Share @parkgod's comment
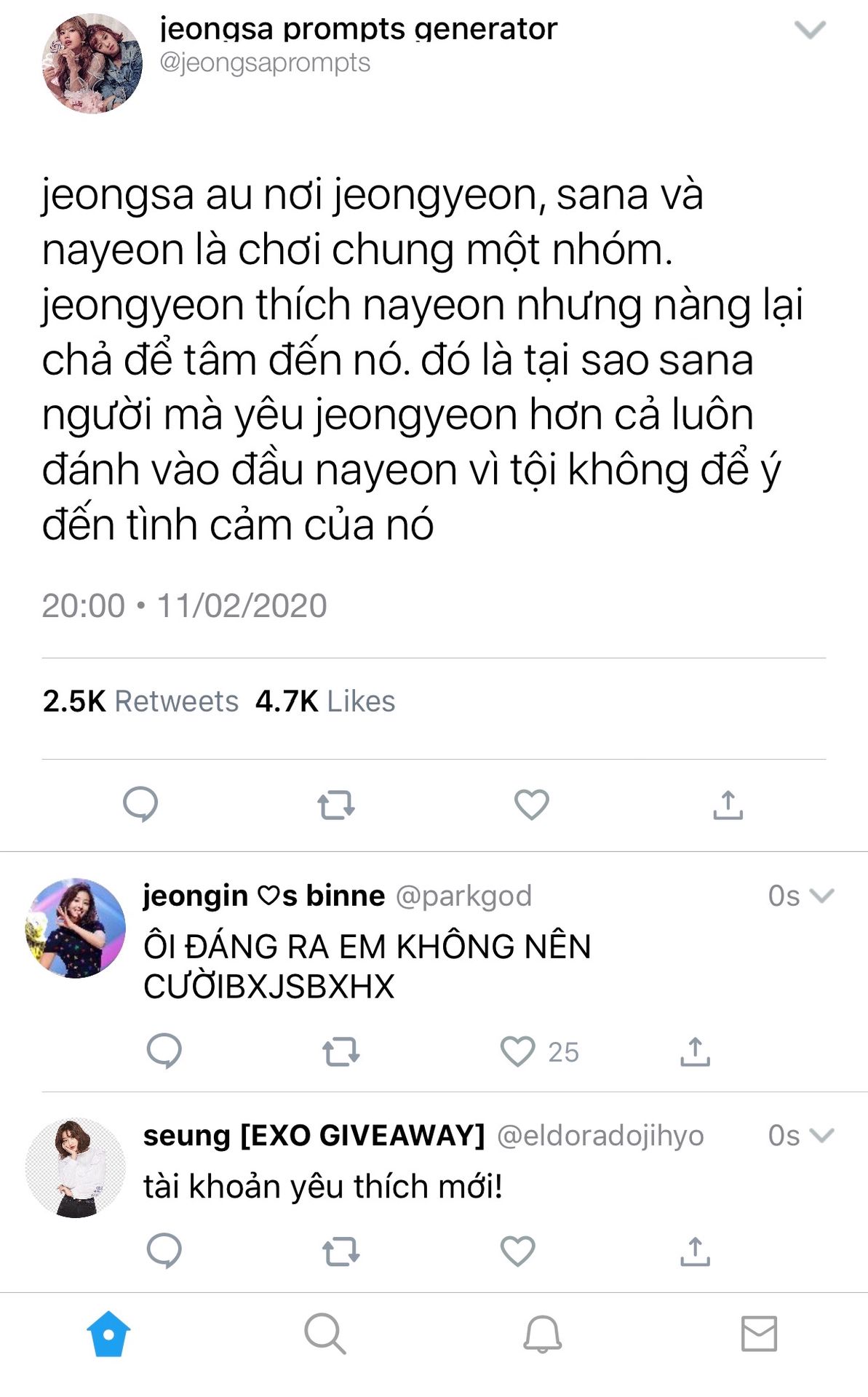This screenshot has height=1397, width=868. point(696,1051)
